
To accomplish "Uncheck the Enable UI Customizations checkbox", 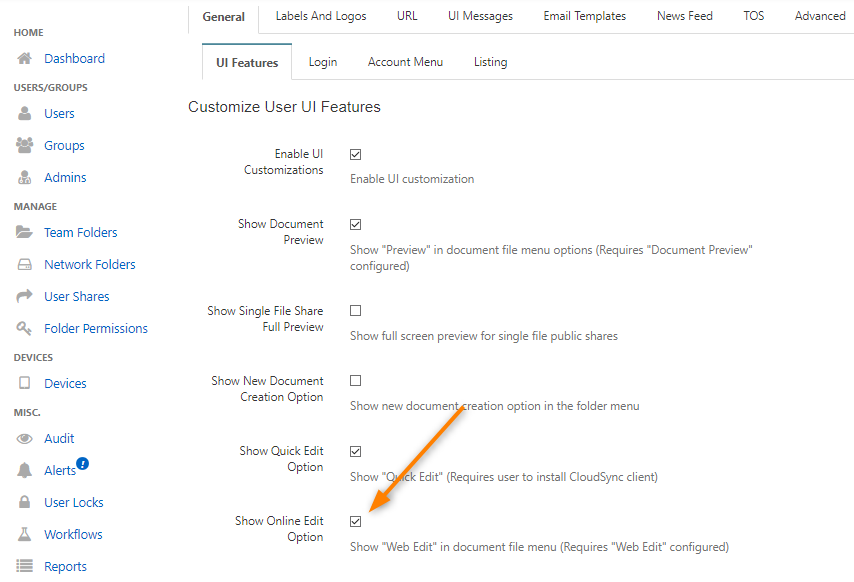I will 355,155.
